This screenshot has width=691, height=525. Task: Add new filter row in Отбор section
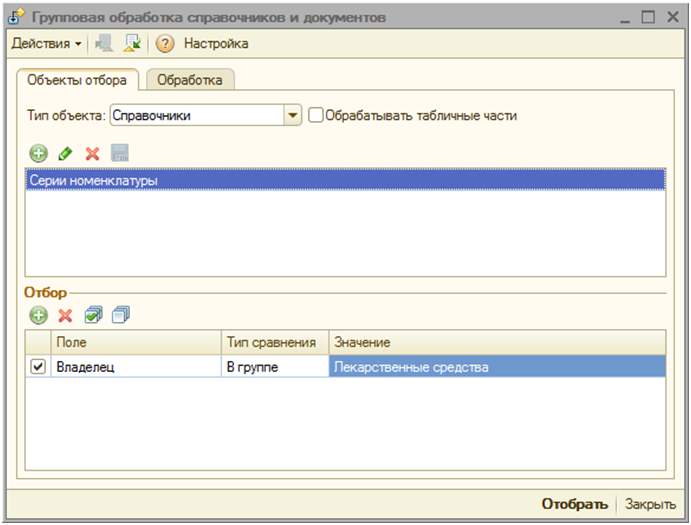pos(39,316)
